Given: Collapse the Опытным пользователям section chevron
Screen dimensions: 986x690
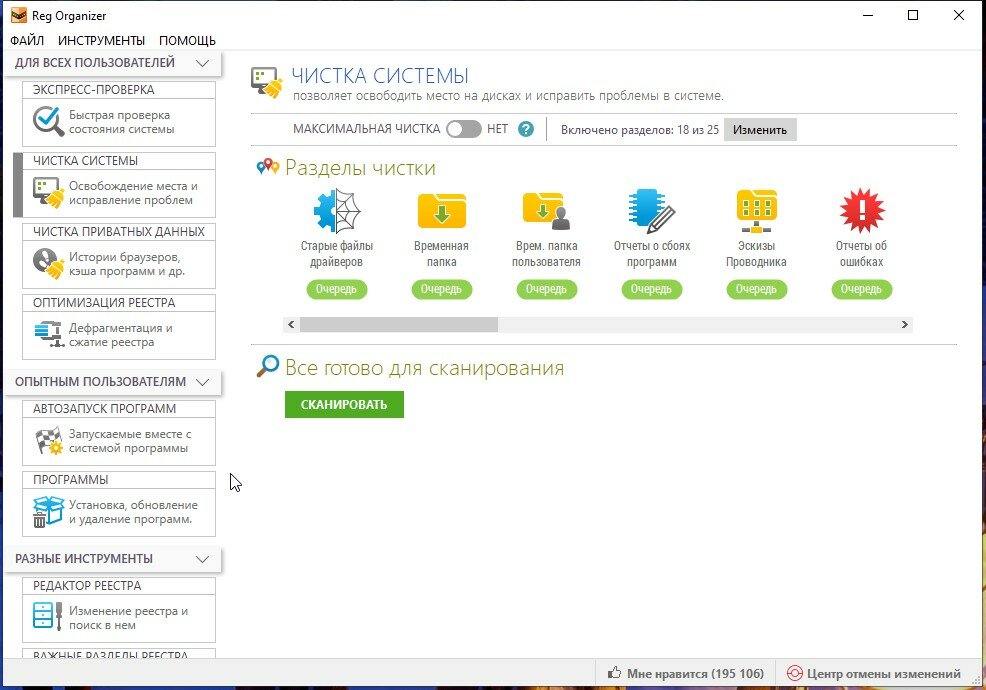Looking at the screenshot, I should point(202,382).
